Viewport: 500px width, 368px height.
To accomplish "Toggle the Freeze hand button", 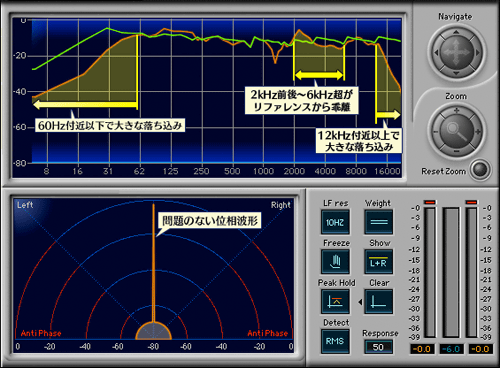I will pos(335,262).
